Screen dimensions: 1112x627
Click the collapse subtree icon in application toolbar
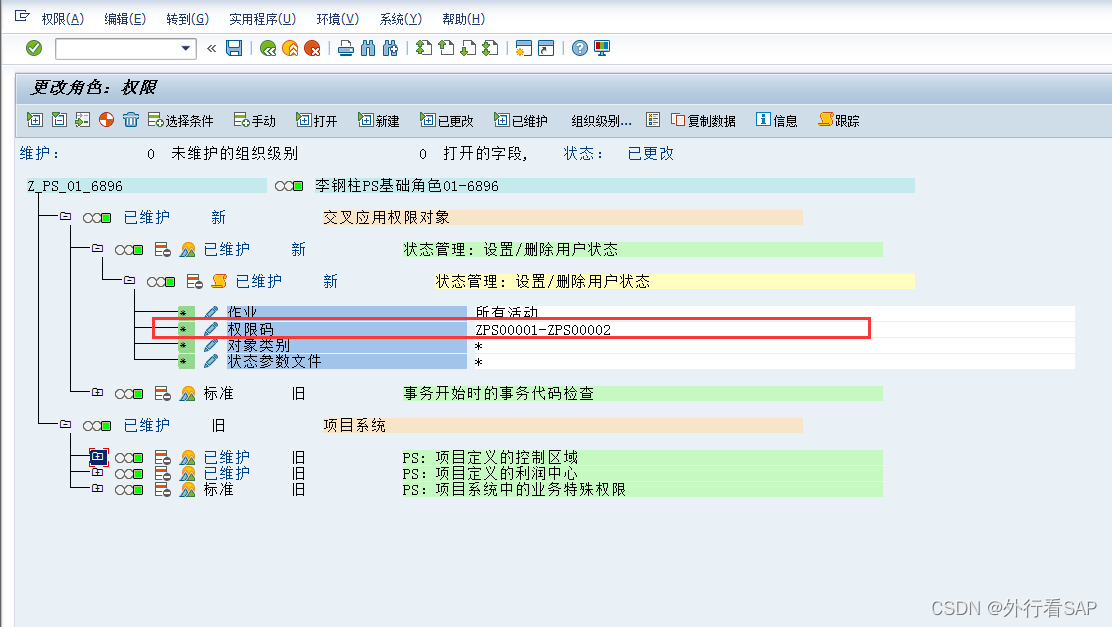point(60,120)
